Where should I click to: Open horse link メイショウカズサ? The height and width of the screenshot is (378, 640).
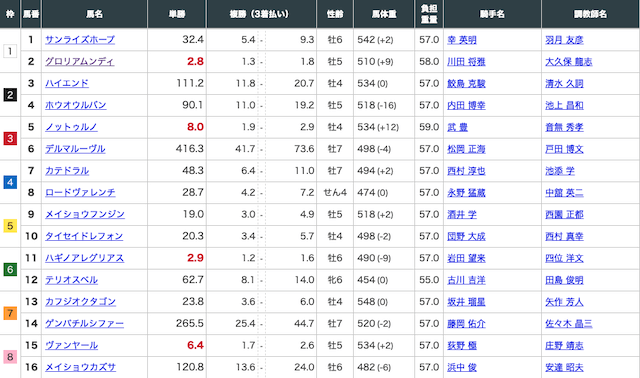80,367
